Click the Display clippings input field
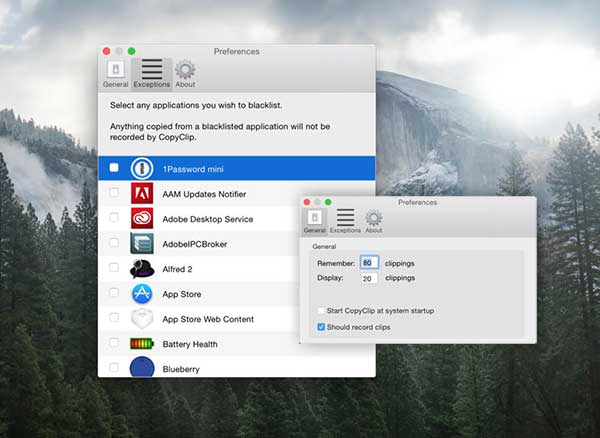This screenshot has width=600, height=438. click(369, 278)
